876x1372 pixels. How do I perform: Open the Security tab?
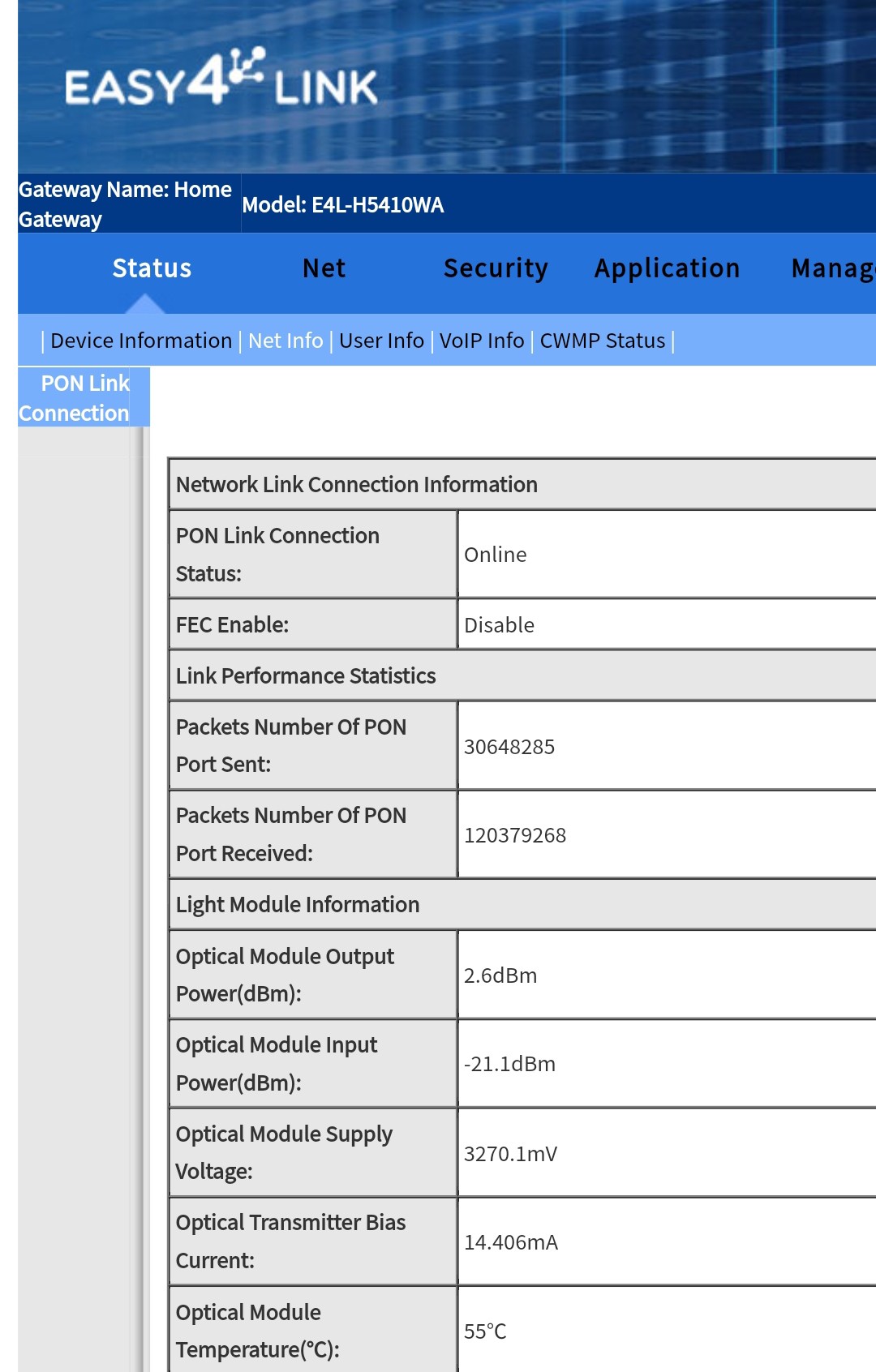click(x=496, y=268)
